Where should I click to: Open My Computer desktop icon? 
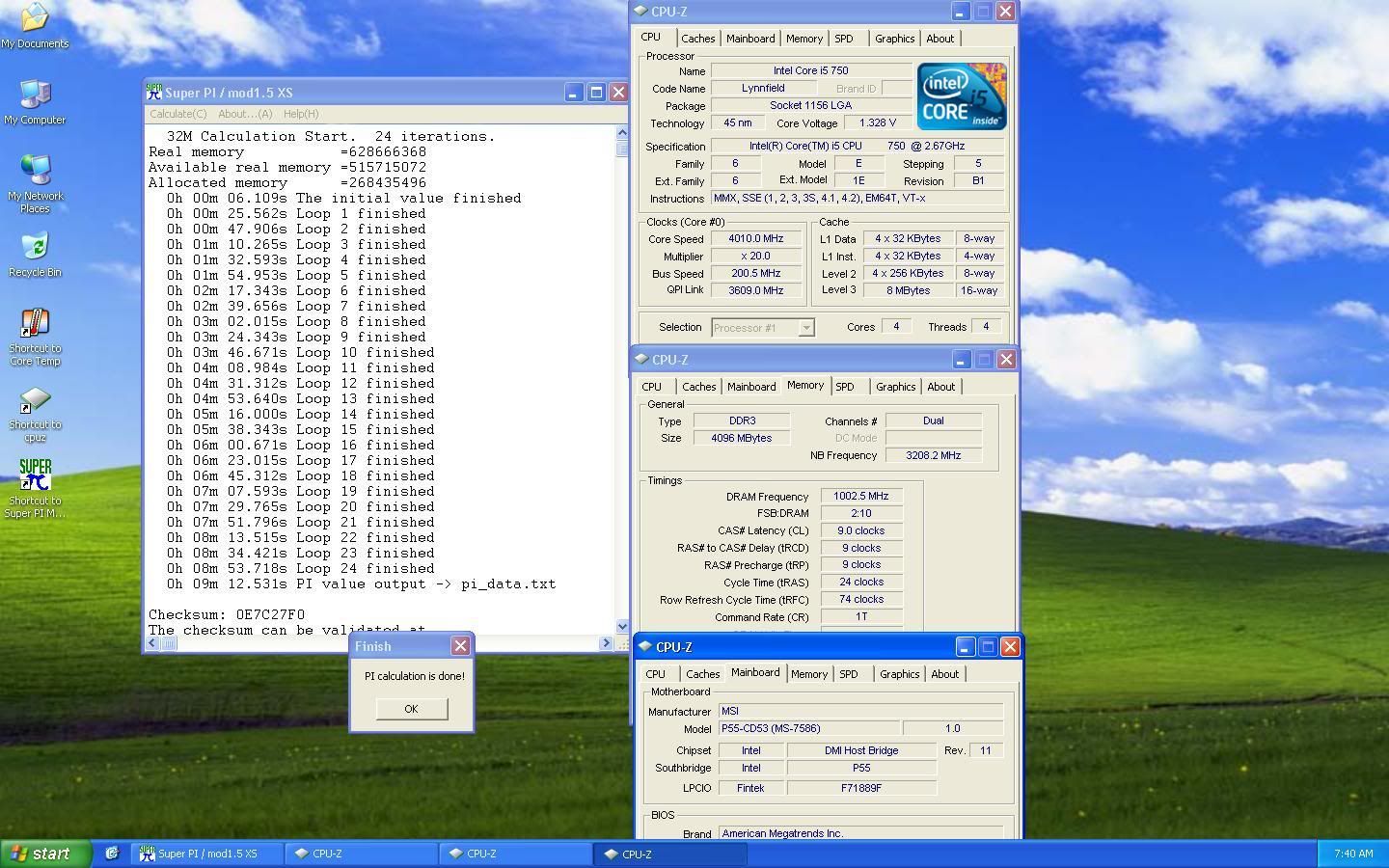pos(35,102)
